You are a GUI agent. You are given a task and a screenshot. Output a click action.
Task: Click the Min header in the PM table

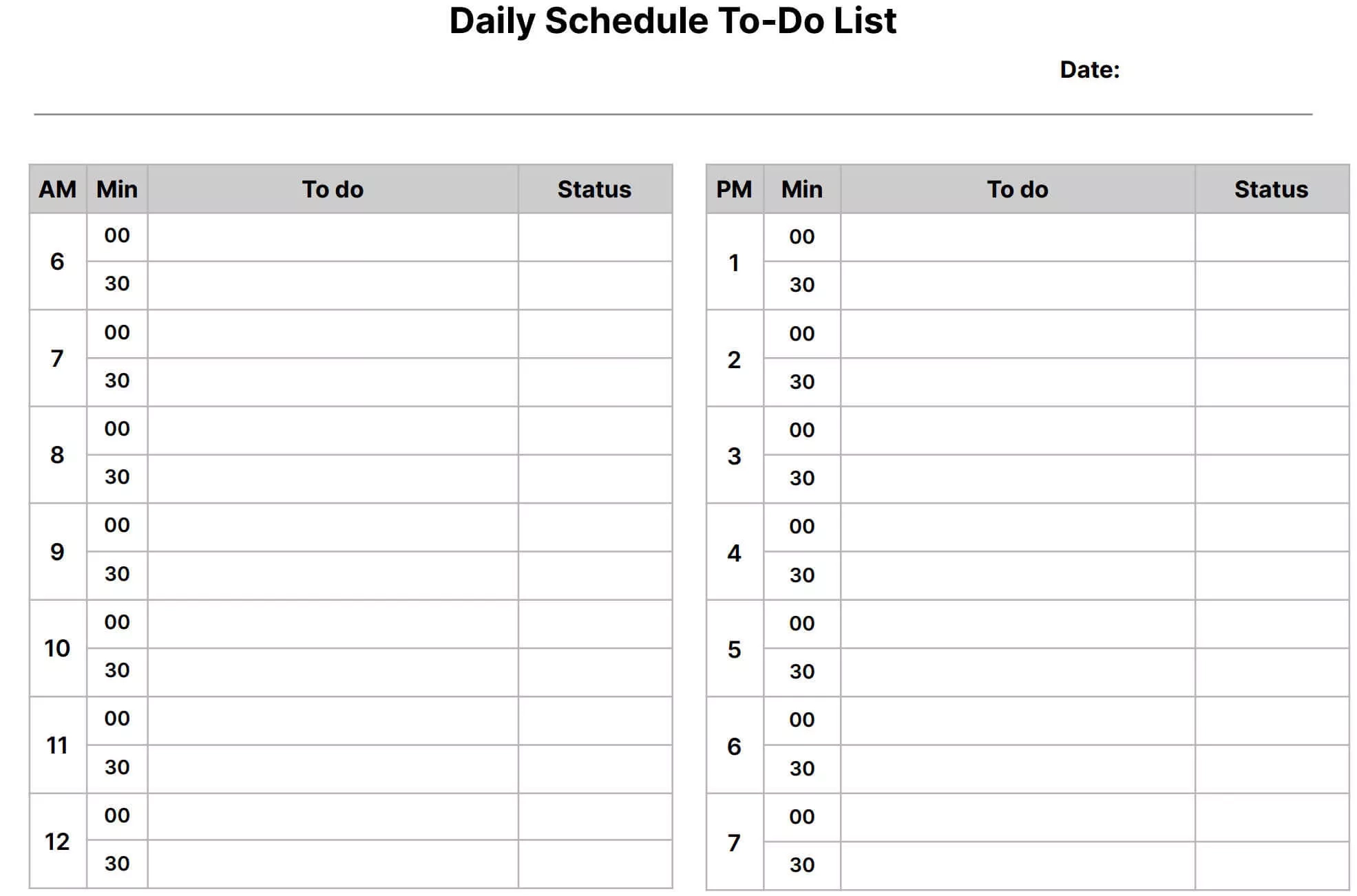click(x=801, y=189)
